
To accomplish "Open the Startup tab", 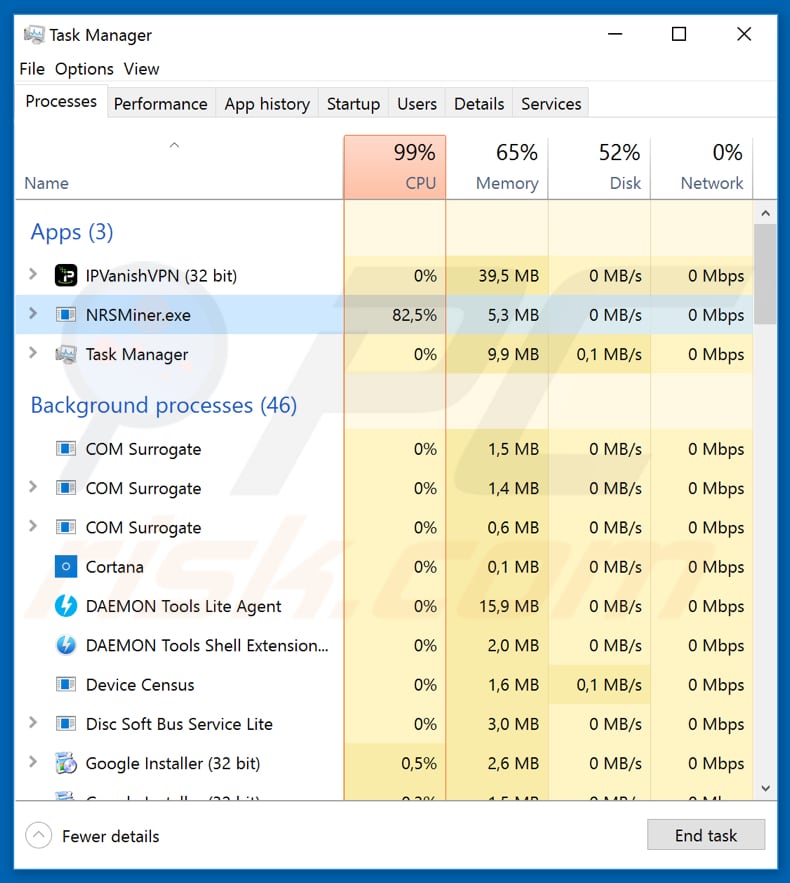I will tap(353, 104).
